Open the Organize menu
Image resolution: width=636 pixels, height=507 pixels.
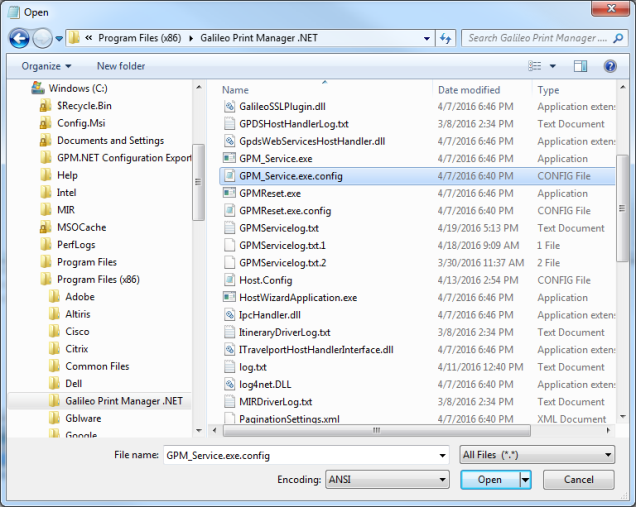point(46,66)
